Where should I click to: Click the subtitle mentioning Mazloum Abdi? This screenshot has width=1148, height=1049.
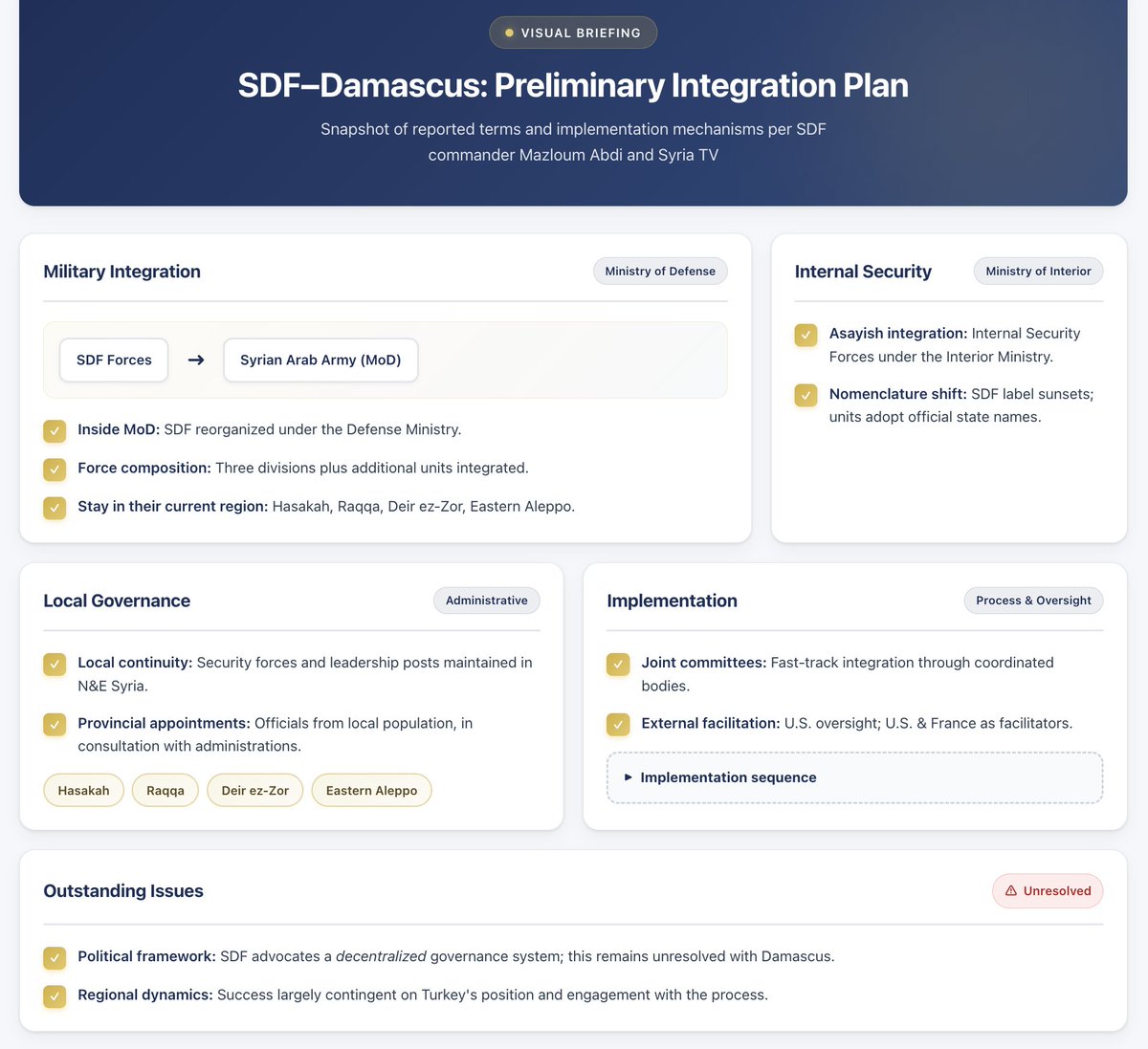[x=573, y=142]
